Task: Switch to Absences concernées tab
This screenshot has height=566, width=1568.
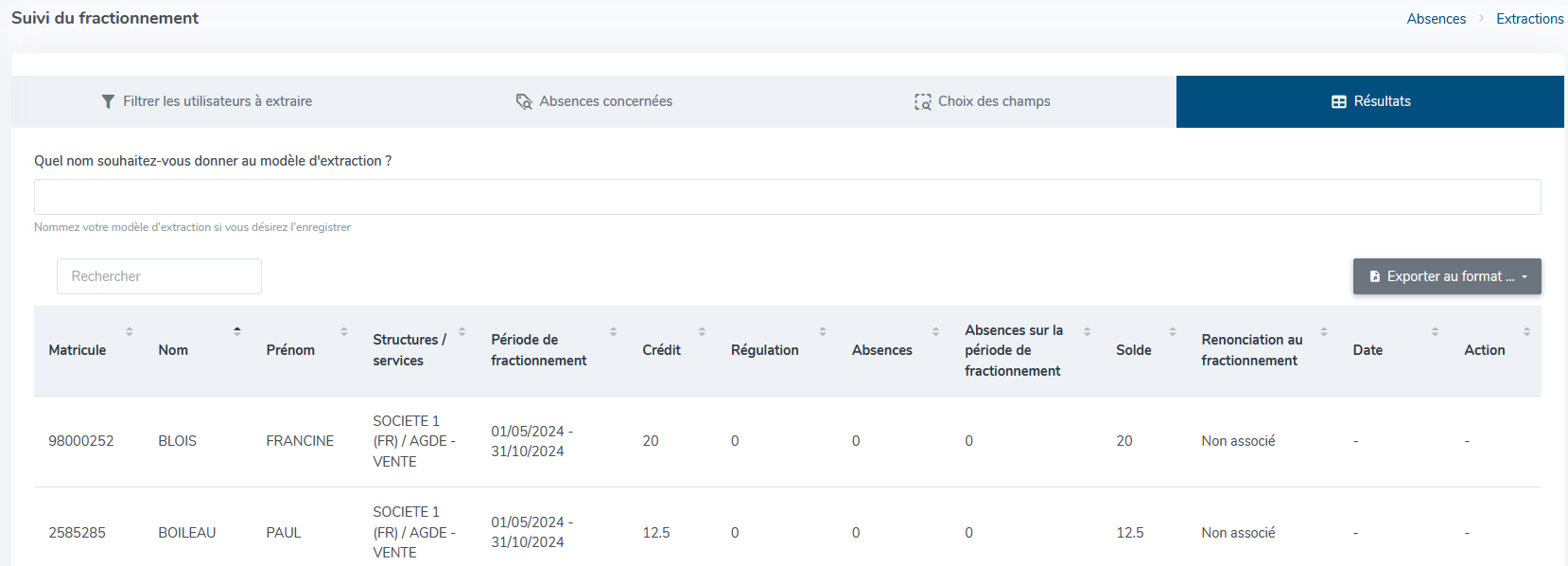Action: [594, 101]
